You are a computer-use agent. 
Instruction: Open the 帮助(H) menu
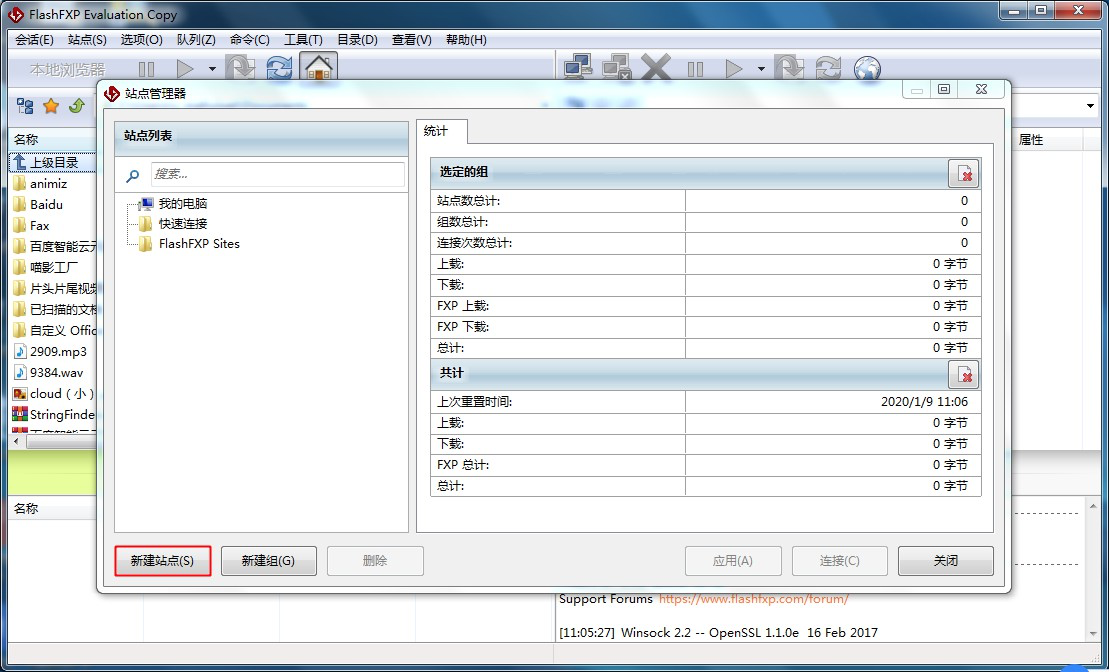click(466, 40)
